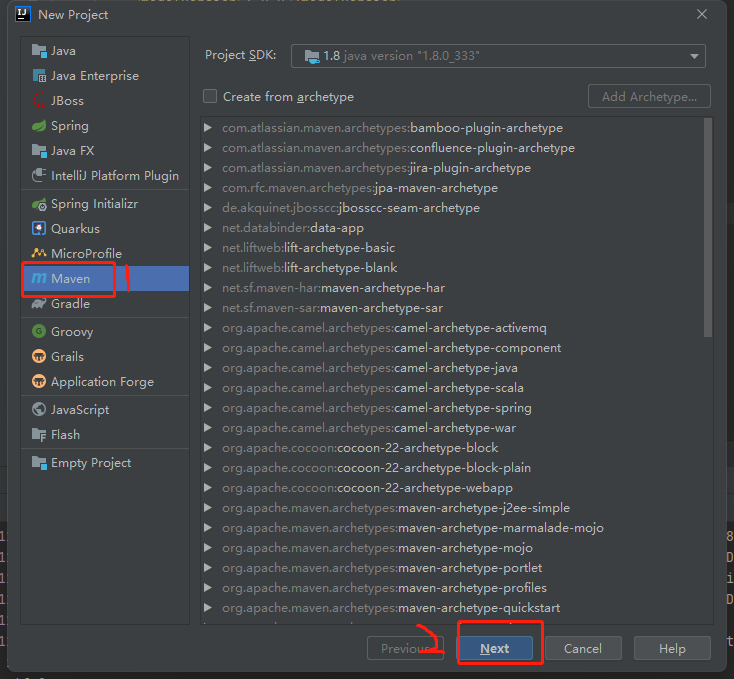Close the New Project dialog
The image size is (734, 679).
[x=702, y=15]
